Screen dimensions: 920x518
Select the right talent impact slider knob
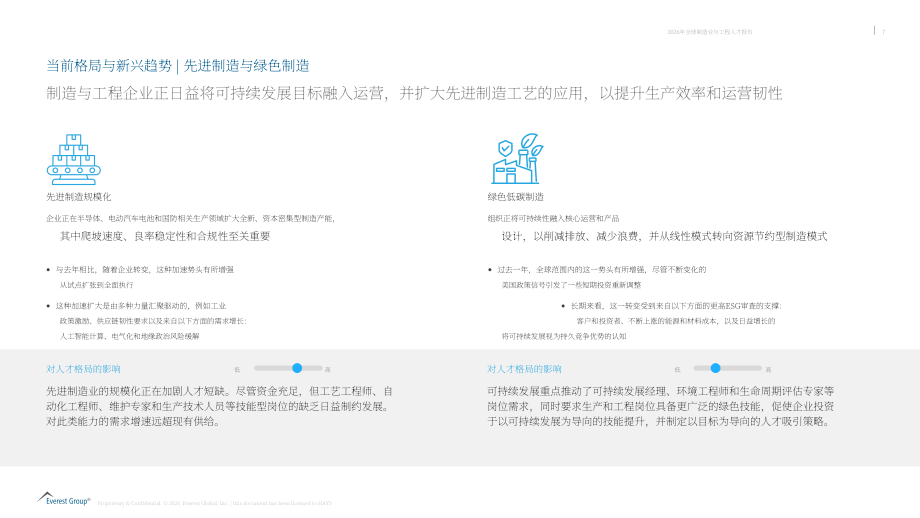tap(715, 368)
